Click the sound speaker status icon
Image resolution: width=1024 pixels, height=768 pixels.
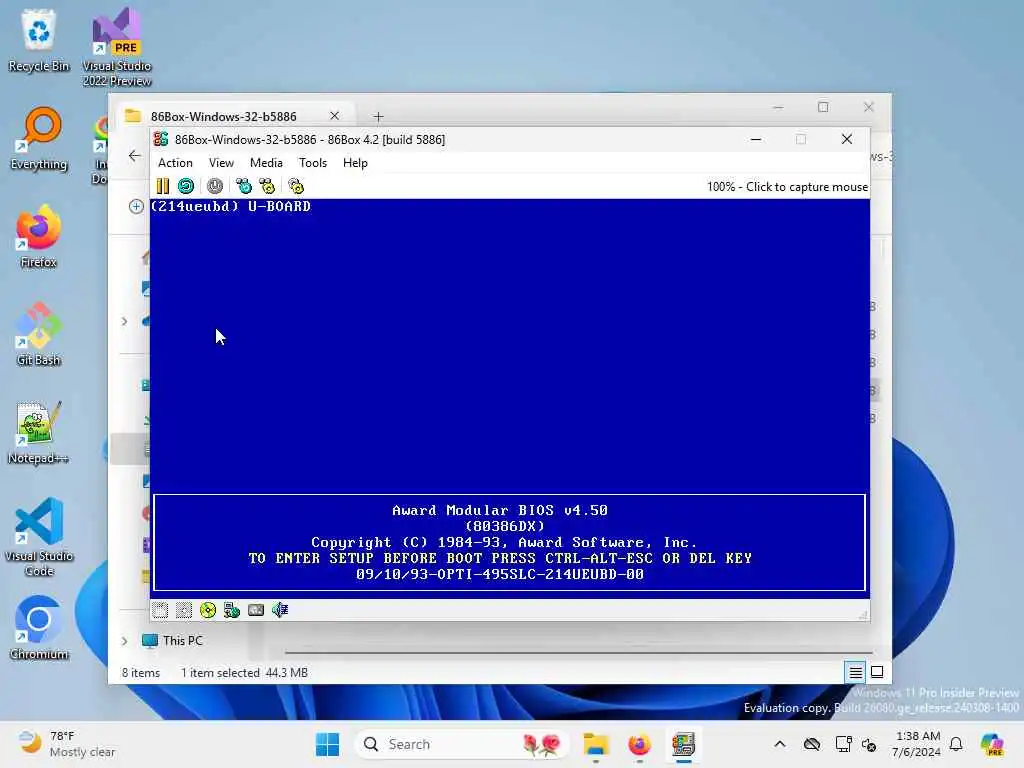(280, 610)
